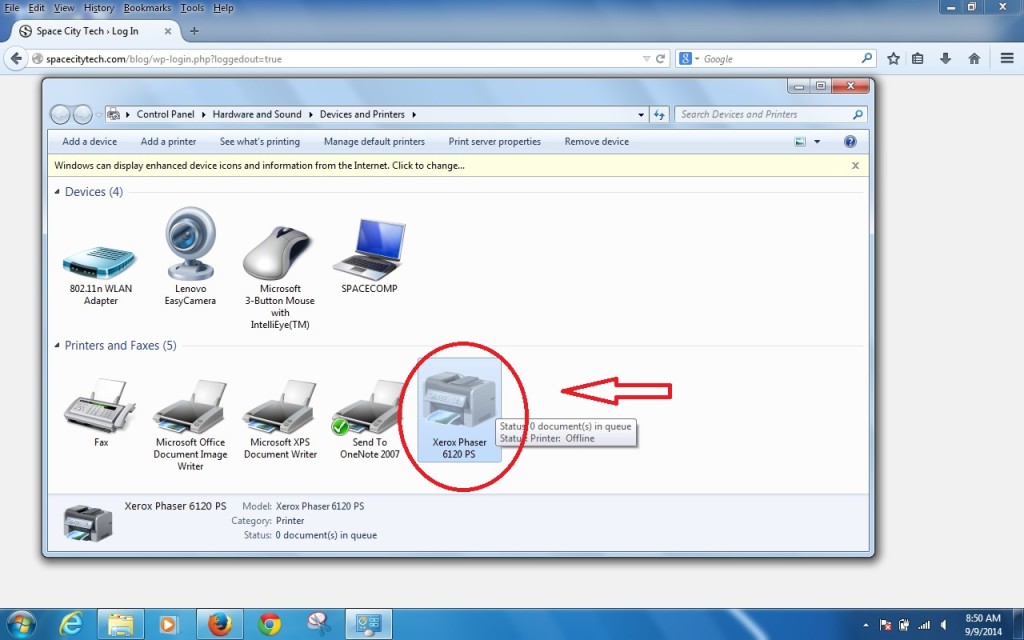Go to Firefox home page
The width and height of the screenshot is (1024, 640).
click(x=974, y=59)
